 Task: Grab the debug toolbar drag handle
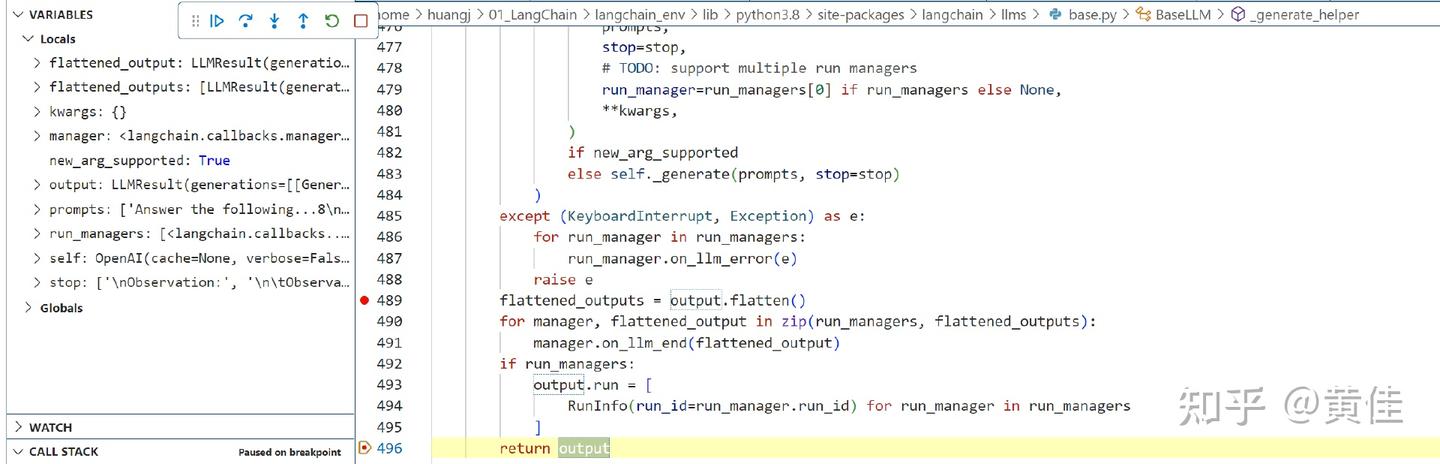click(x=195, y=20)
